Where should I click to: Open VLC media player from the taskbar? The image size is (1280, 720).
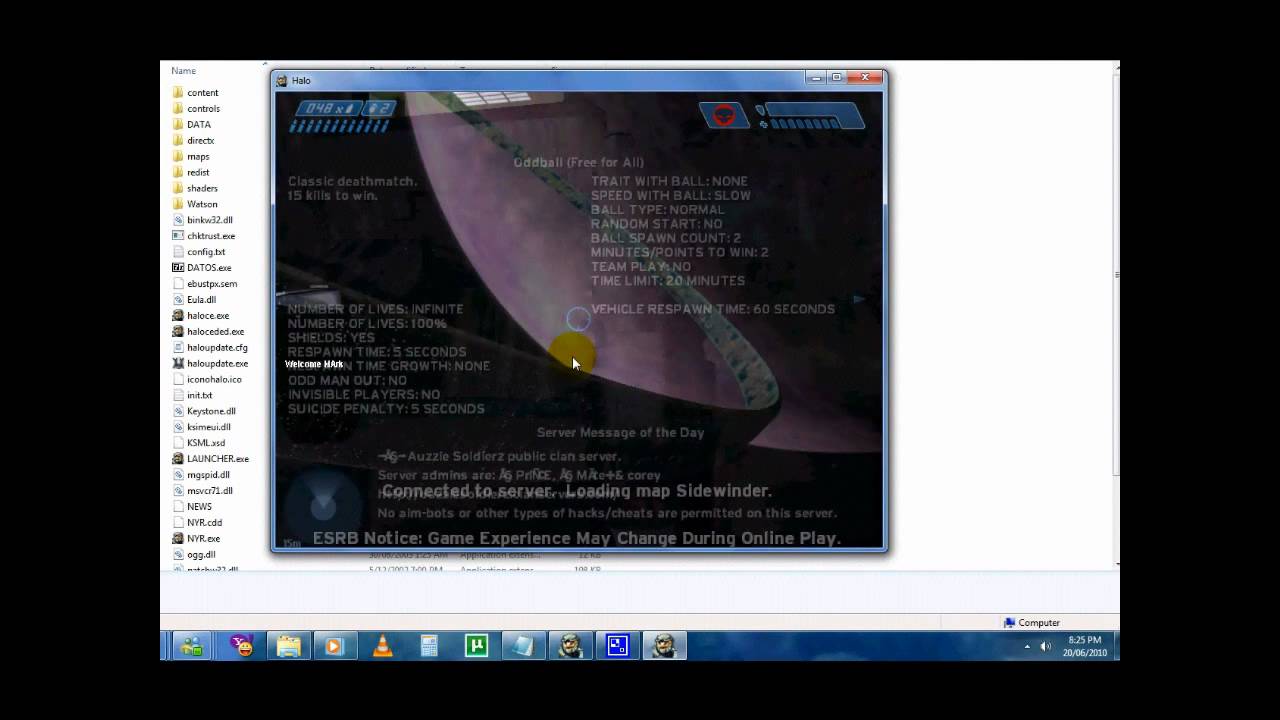click(382, 646)
